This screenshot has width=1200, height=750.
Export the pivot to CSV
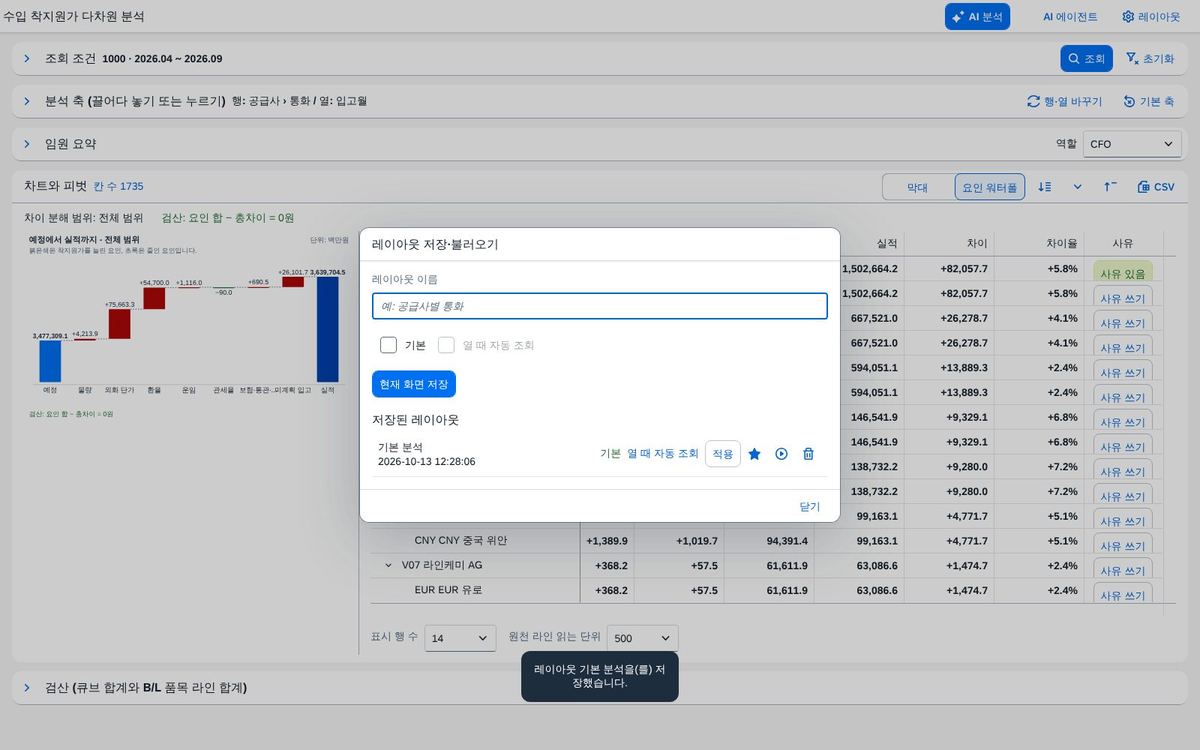tap(1156, 187)
